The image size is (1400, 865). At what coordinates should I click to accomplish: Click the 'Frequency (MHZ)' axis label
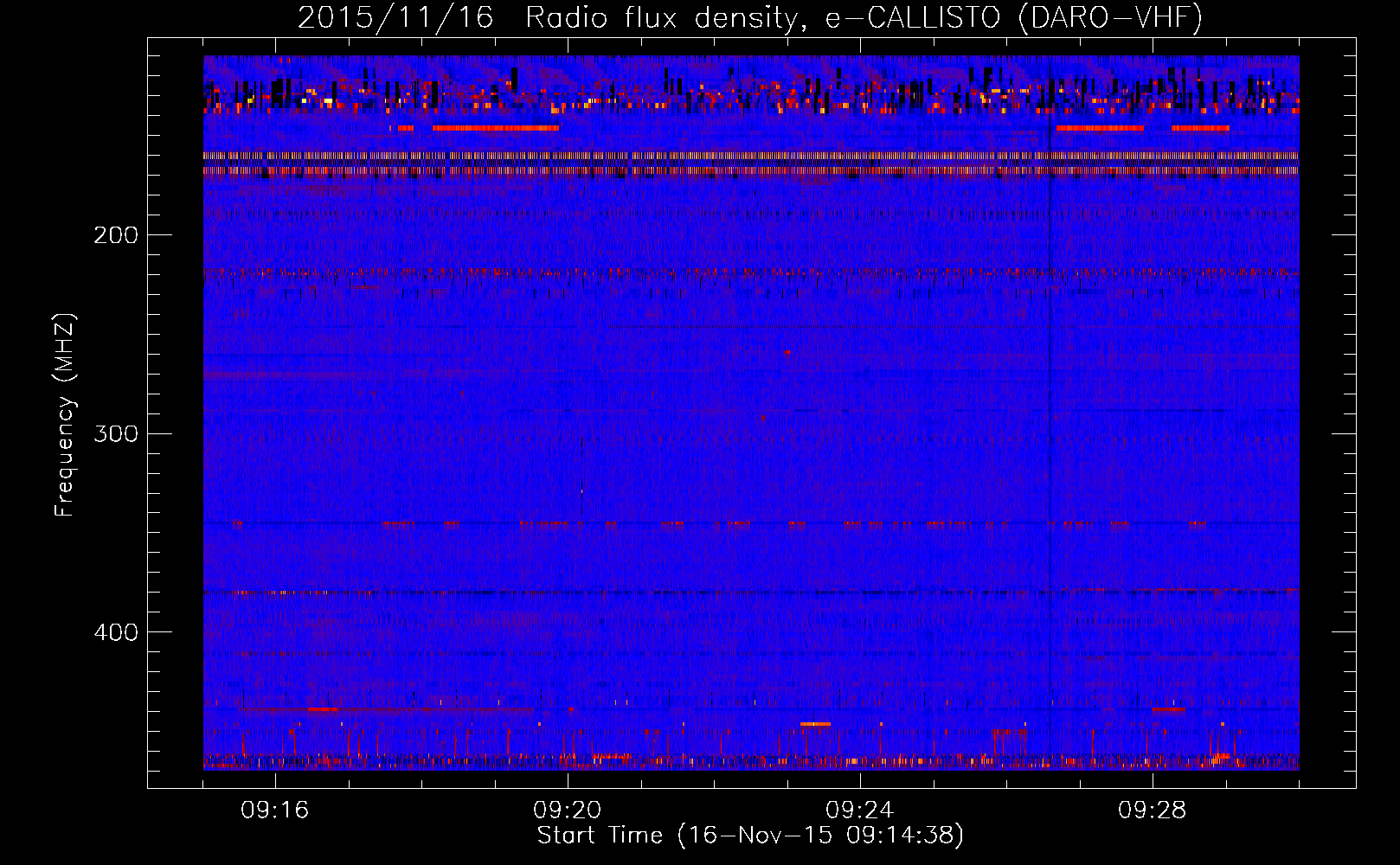pos(65,415)
